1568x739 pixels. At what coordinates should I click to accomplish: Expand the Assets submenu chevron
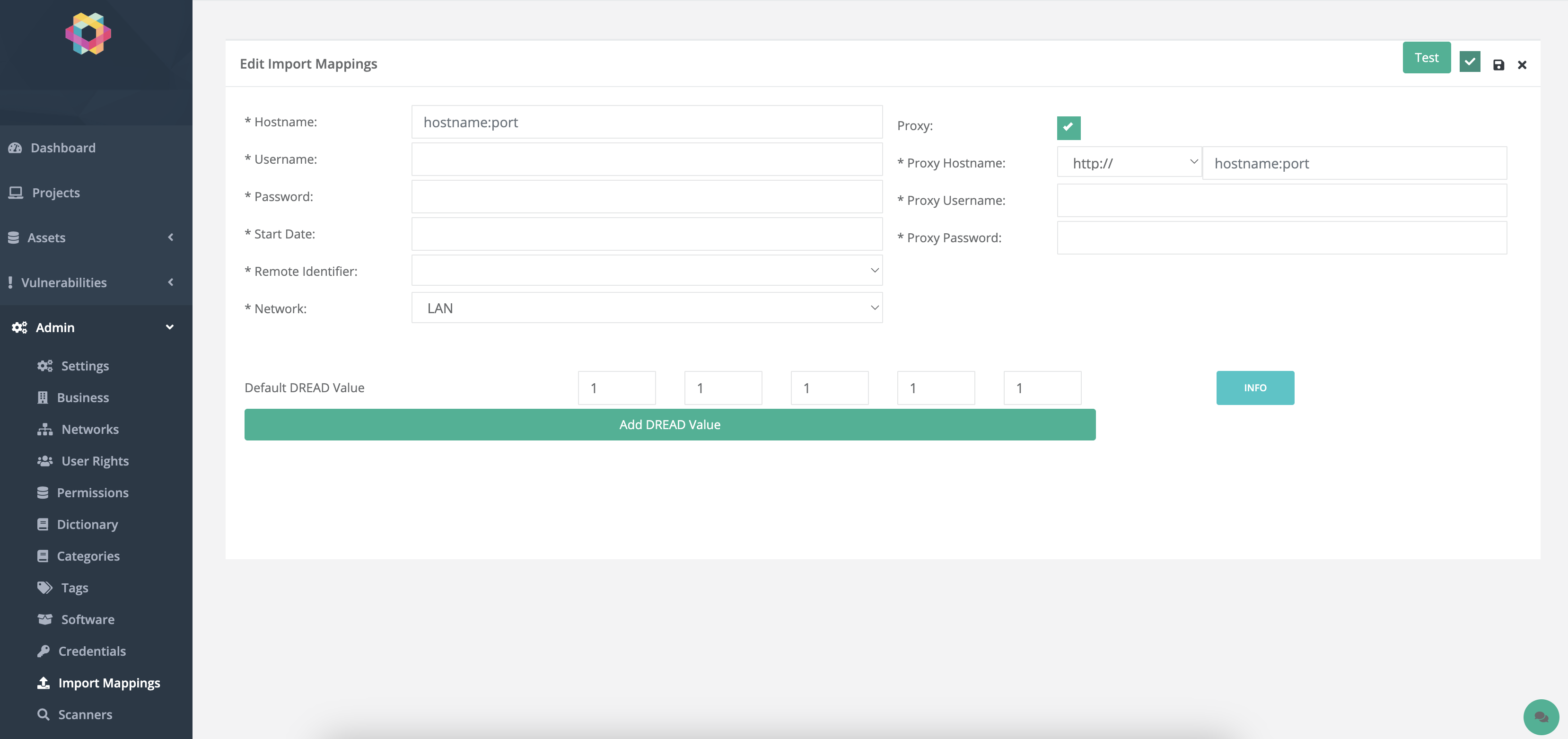click(x=170, y=238)
